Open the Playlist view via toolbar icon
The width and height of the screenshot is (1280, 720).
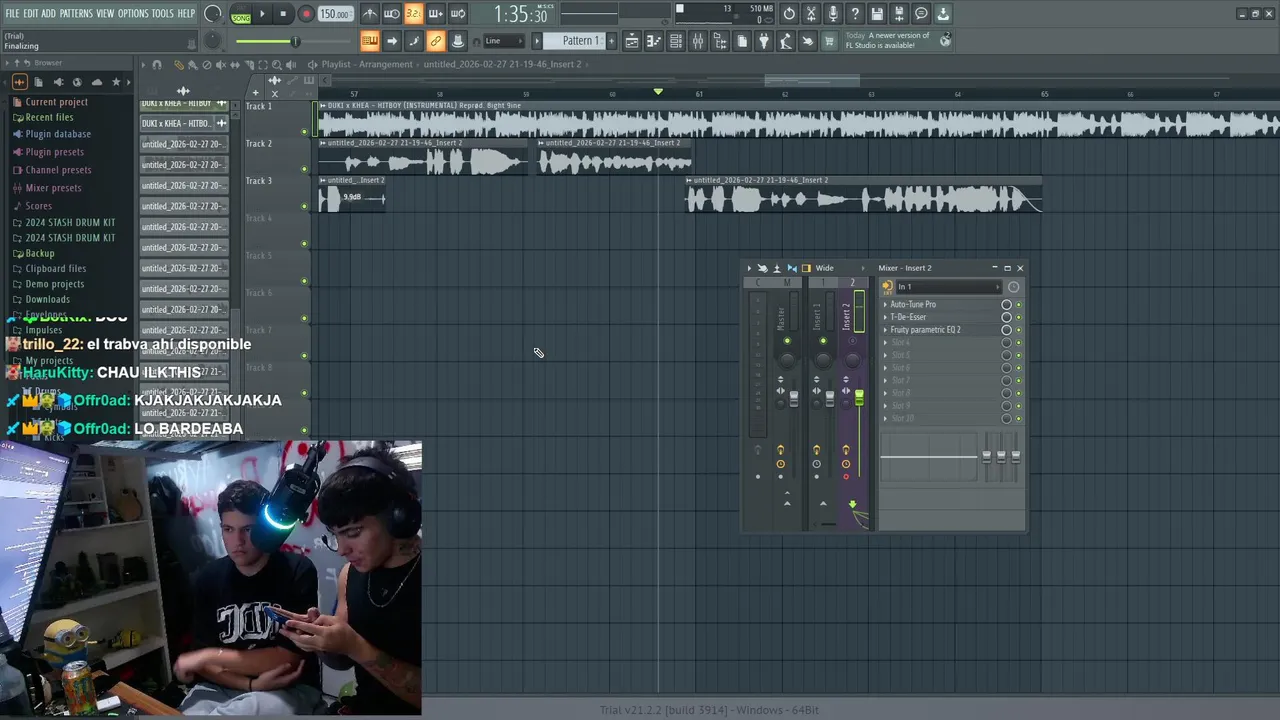[632, 41]
